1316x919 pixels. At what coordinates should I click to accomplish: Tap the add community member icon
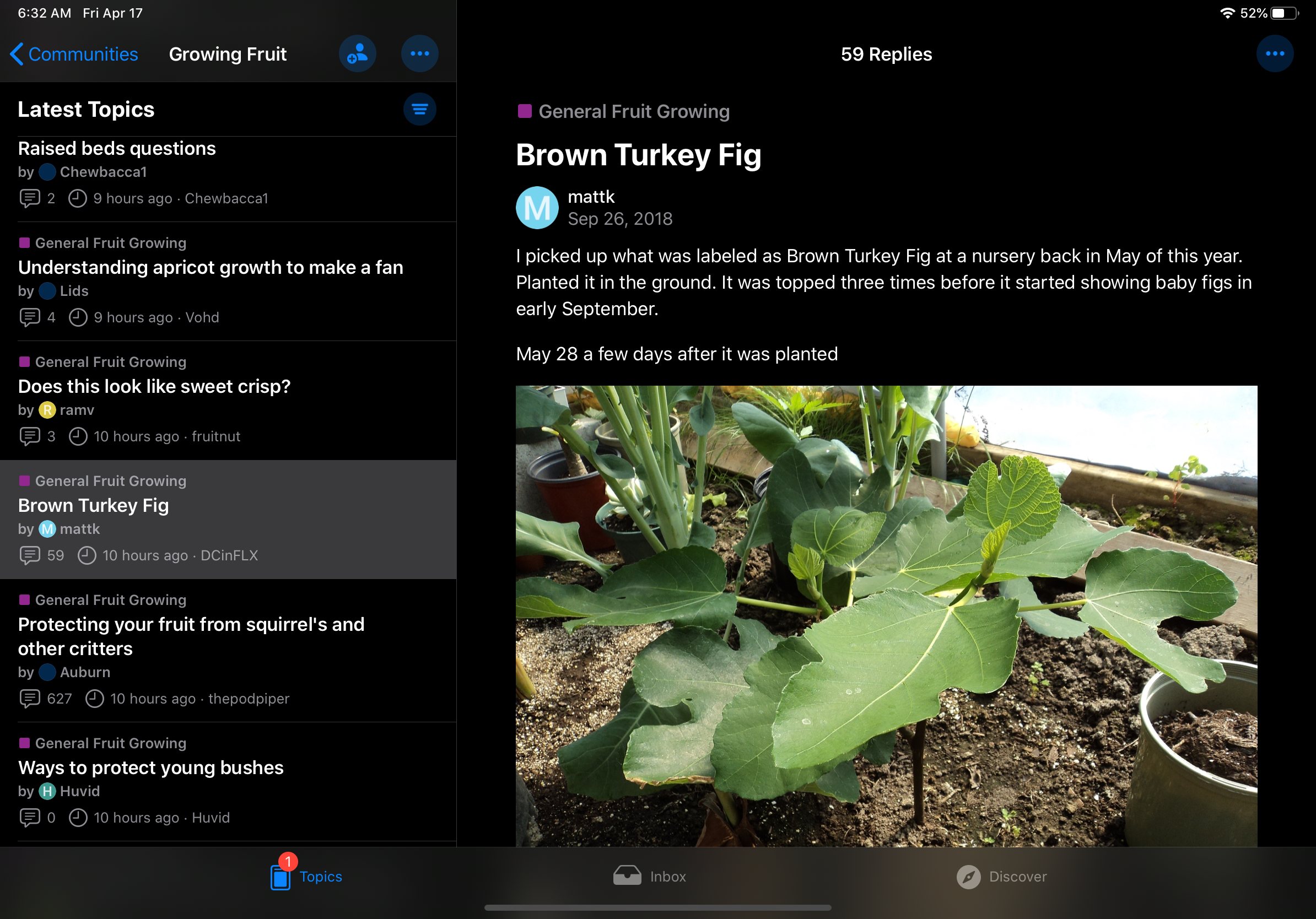point(357,54)
